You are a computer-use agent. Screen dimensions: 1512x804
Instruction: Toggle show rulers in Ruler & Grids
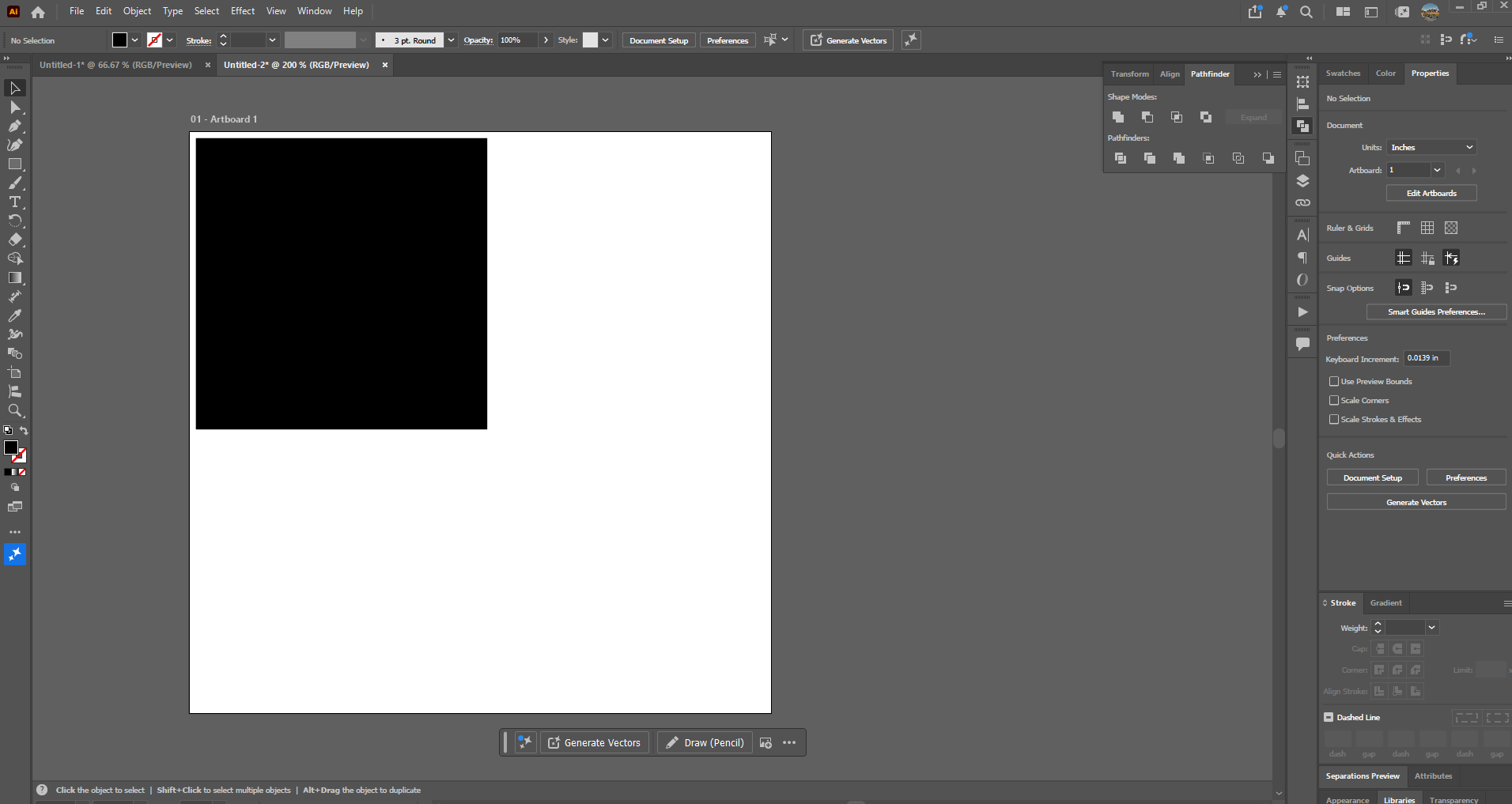pyautogui.click(x=1404, y=228)
